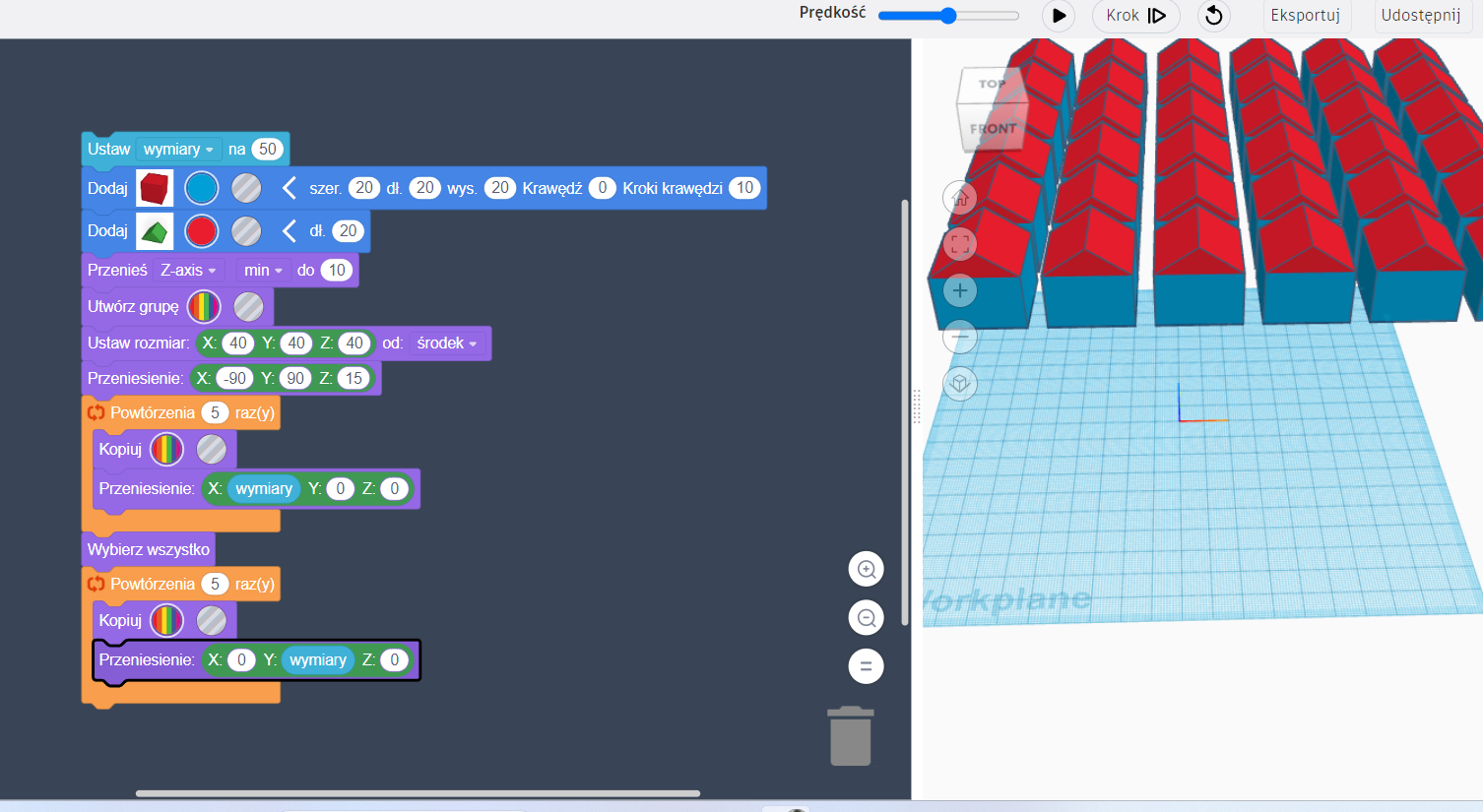The image size is (1483, 812).
Task: Open the środek dropdown in Ustaw rozmiar
Action: (446, 344)
